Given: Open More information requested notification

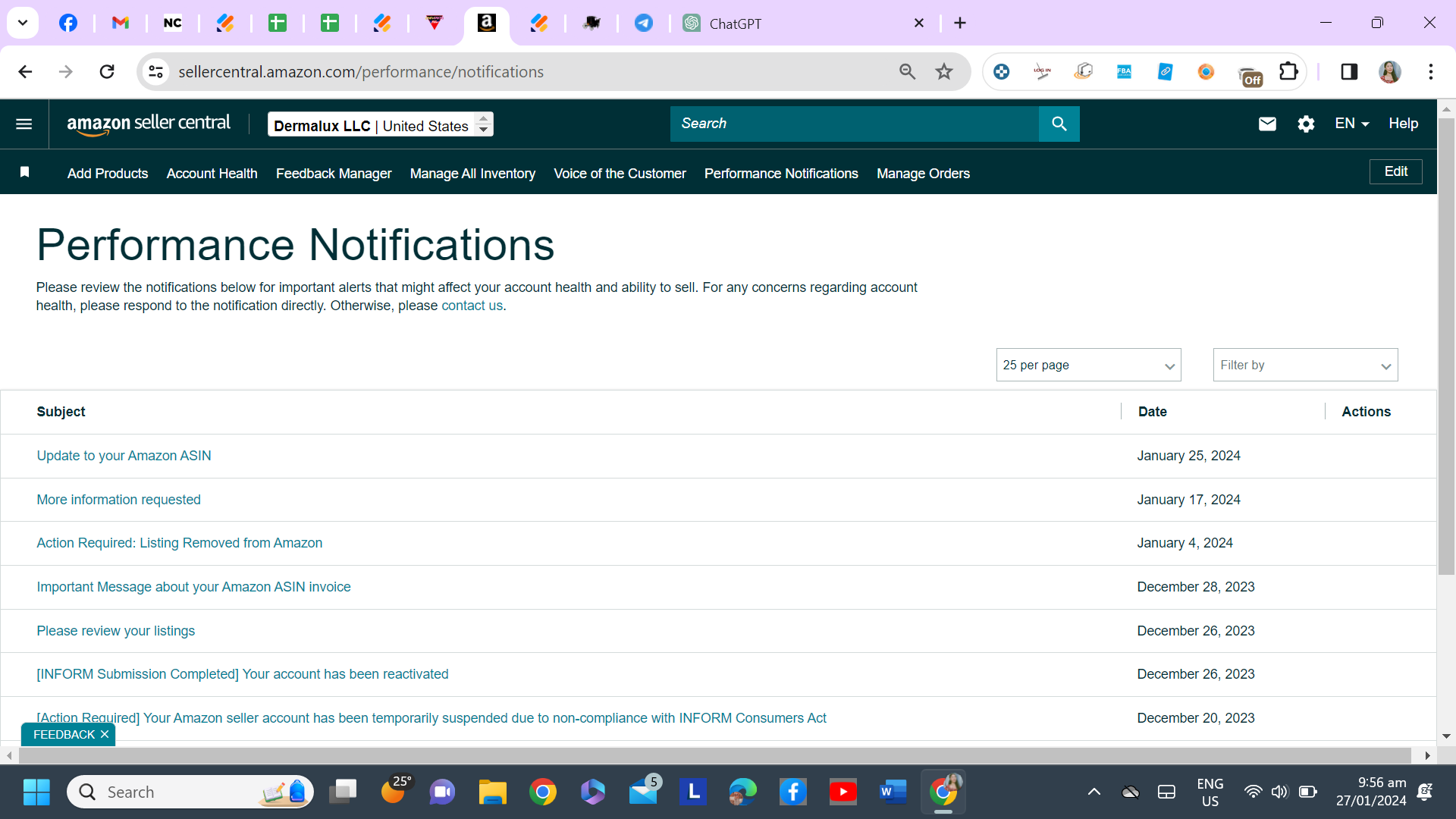Looking at the screenshot, I should (119, 500).
